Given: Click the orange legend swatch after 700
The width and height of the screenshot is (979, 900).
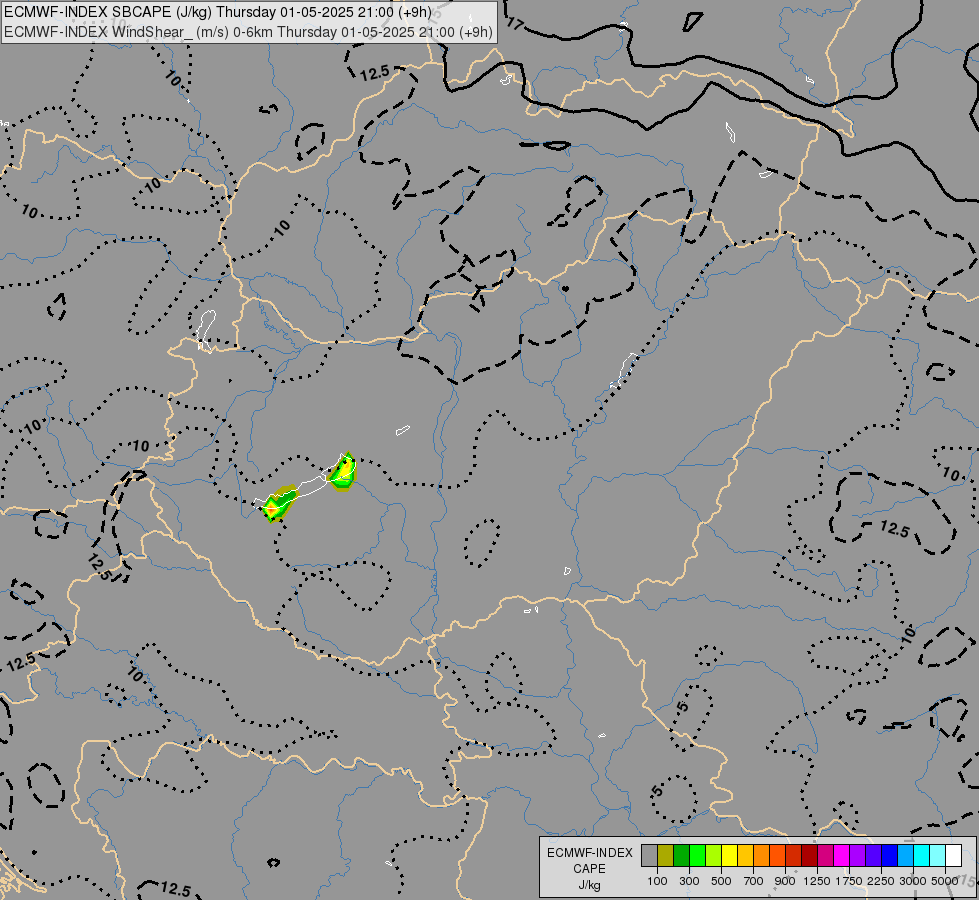Looking at the screenshot, I should [x=762, y=855].
